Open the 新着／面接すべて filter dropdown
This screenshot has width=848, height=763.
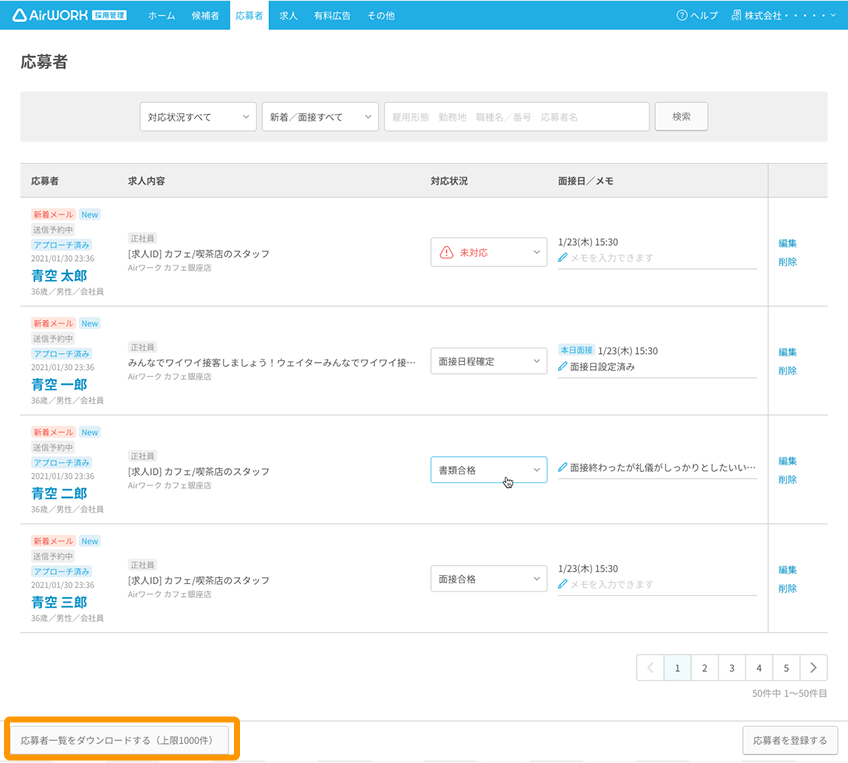click(320, 117)
